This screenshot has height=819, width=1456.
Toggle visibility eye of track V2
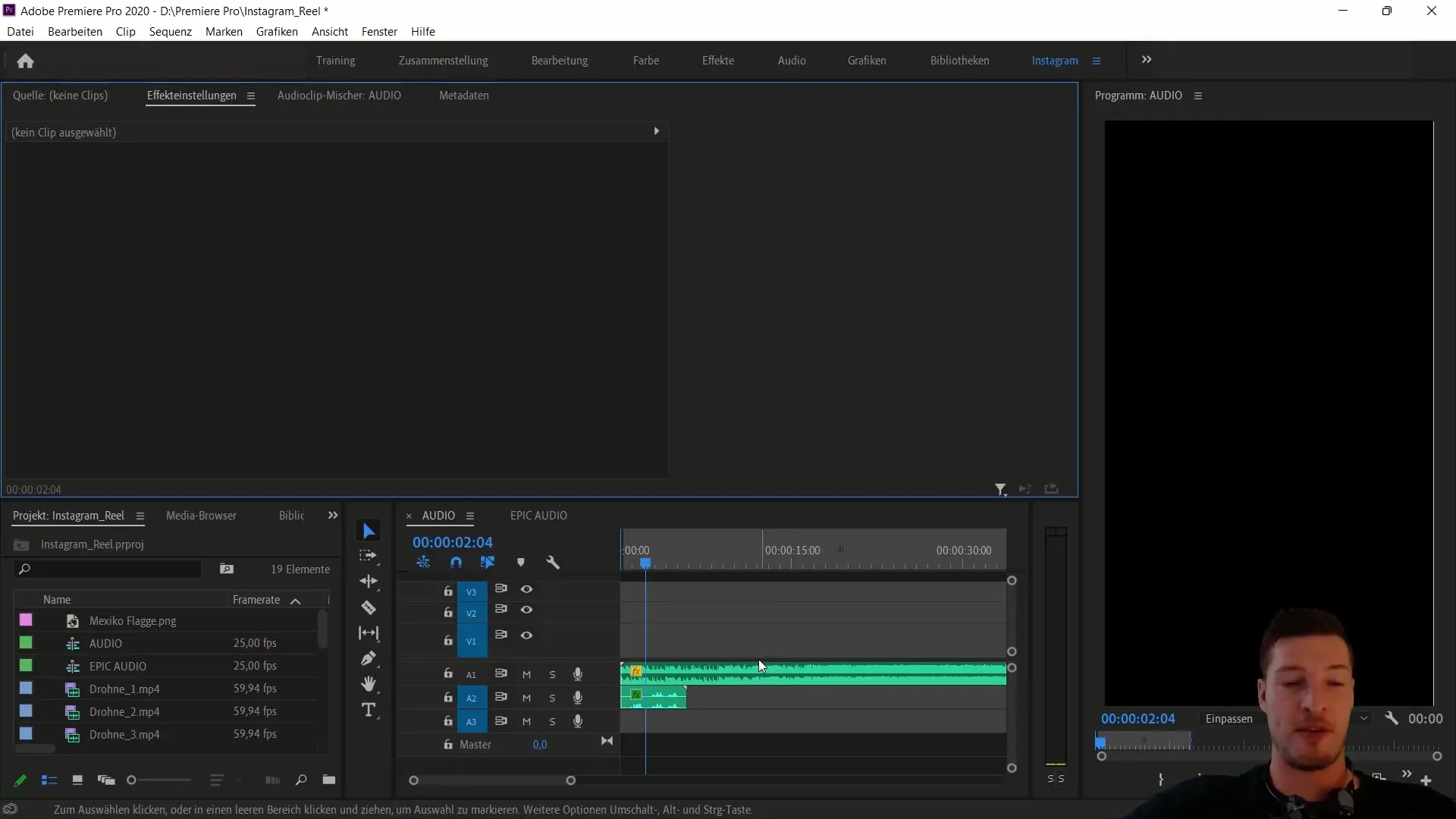coord(526,610)
